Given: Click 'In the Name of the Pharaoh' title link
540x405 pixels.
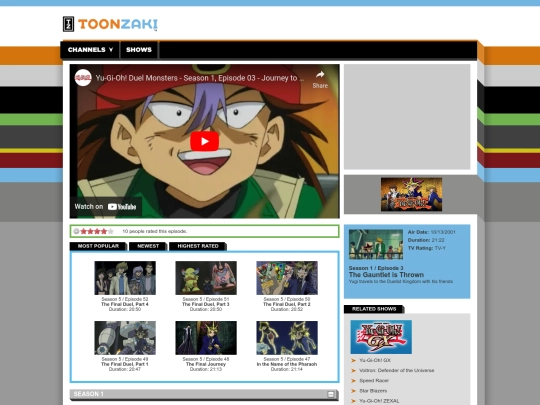Looking at the screenshot, I should 287,364.
